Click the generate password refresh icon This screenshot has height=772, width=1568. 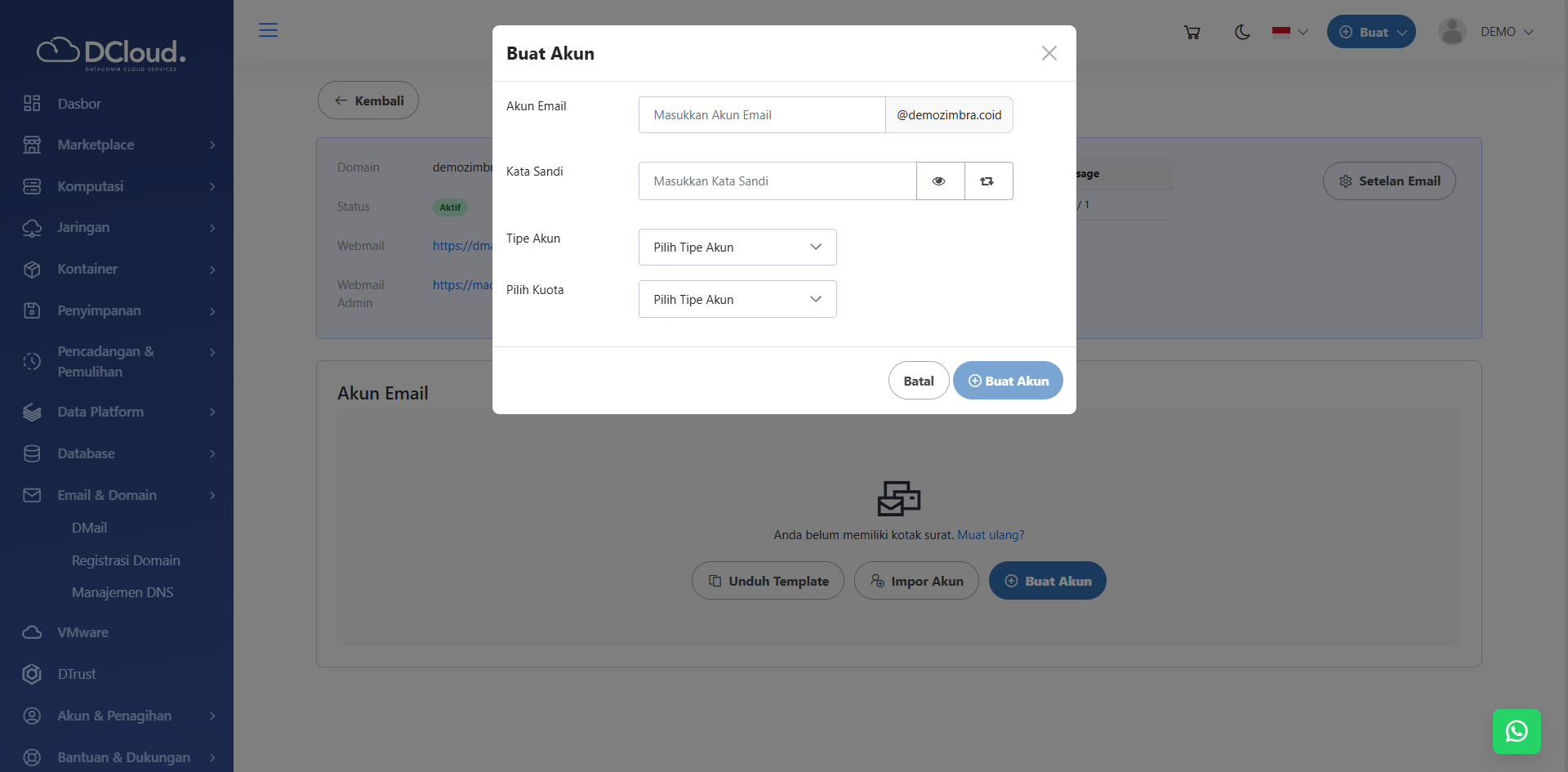tap(987, 181)
